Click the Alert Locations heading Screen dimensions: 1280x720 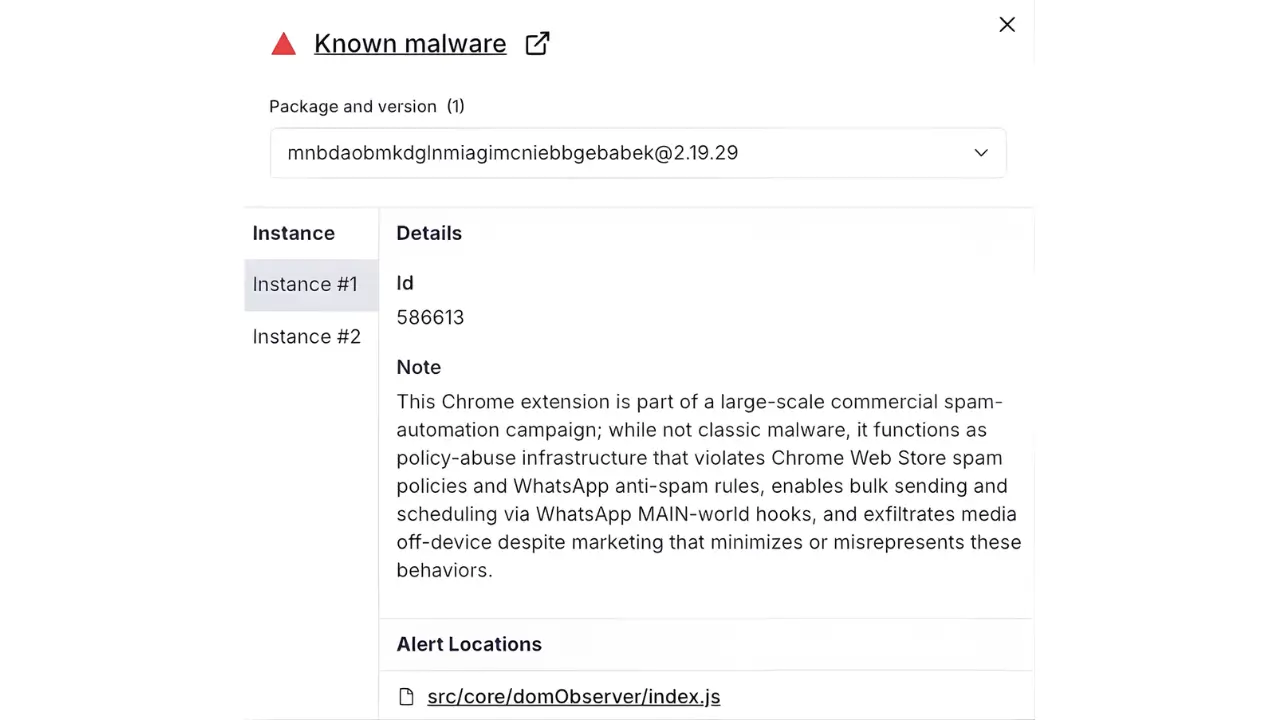(469, 644)
